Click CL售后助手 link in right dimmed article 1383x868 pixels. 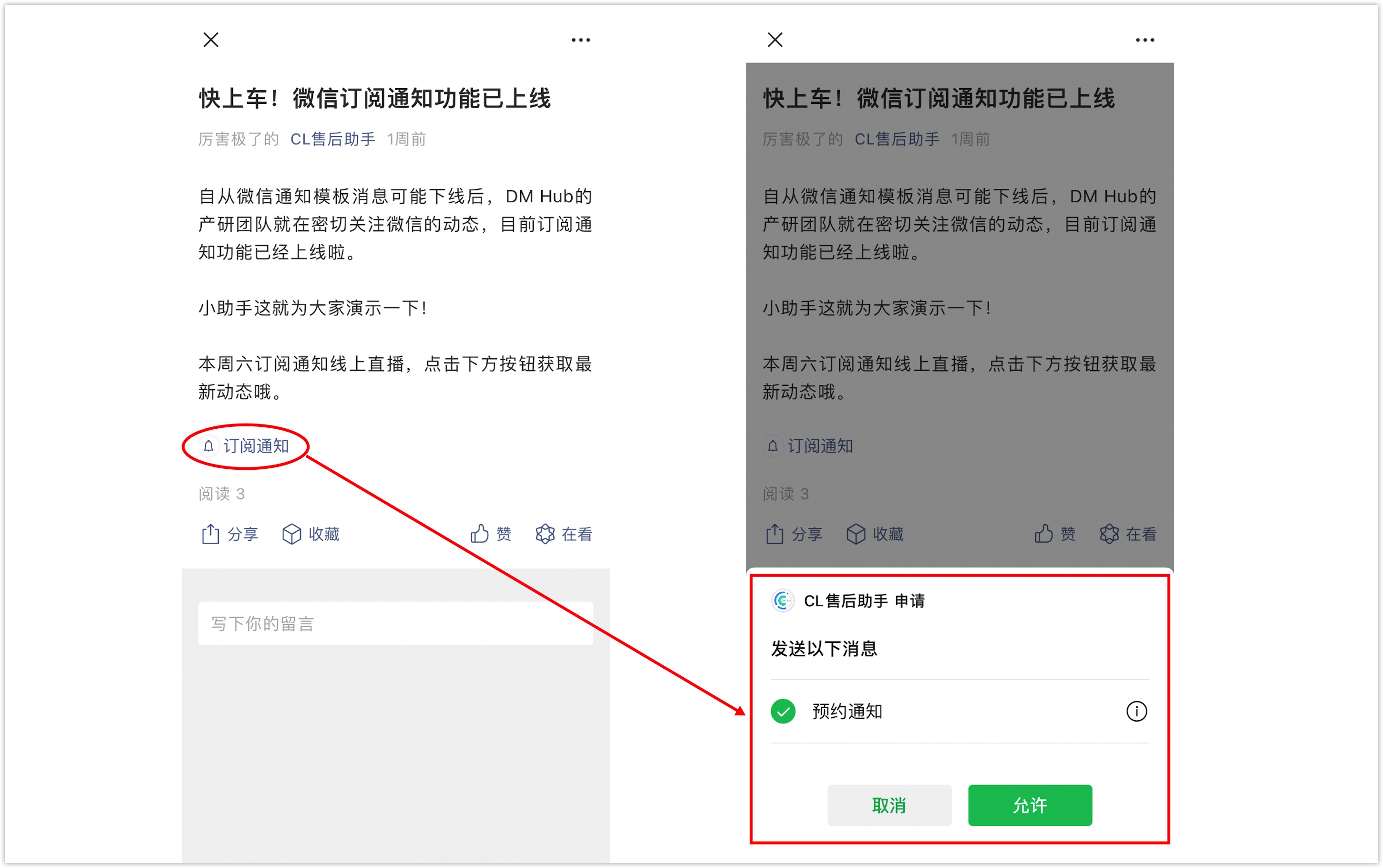tap(897, 139)
